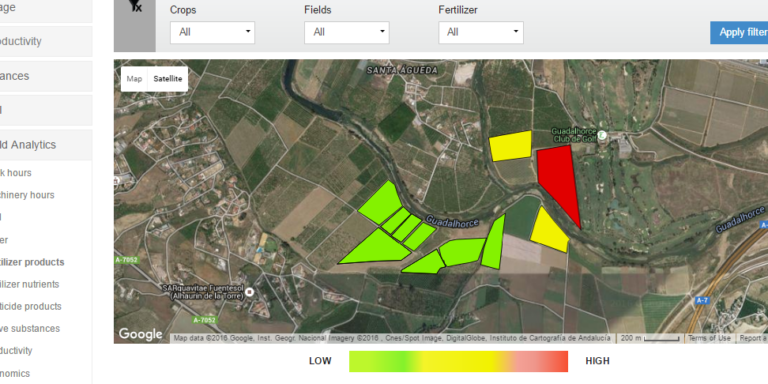Click the lower A-7052 road badge

[204, 320]
